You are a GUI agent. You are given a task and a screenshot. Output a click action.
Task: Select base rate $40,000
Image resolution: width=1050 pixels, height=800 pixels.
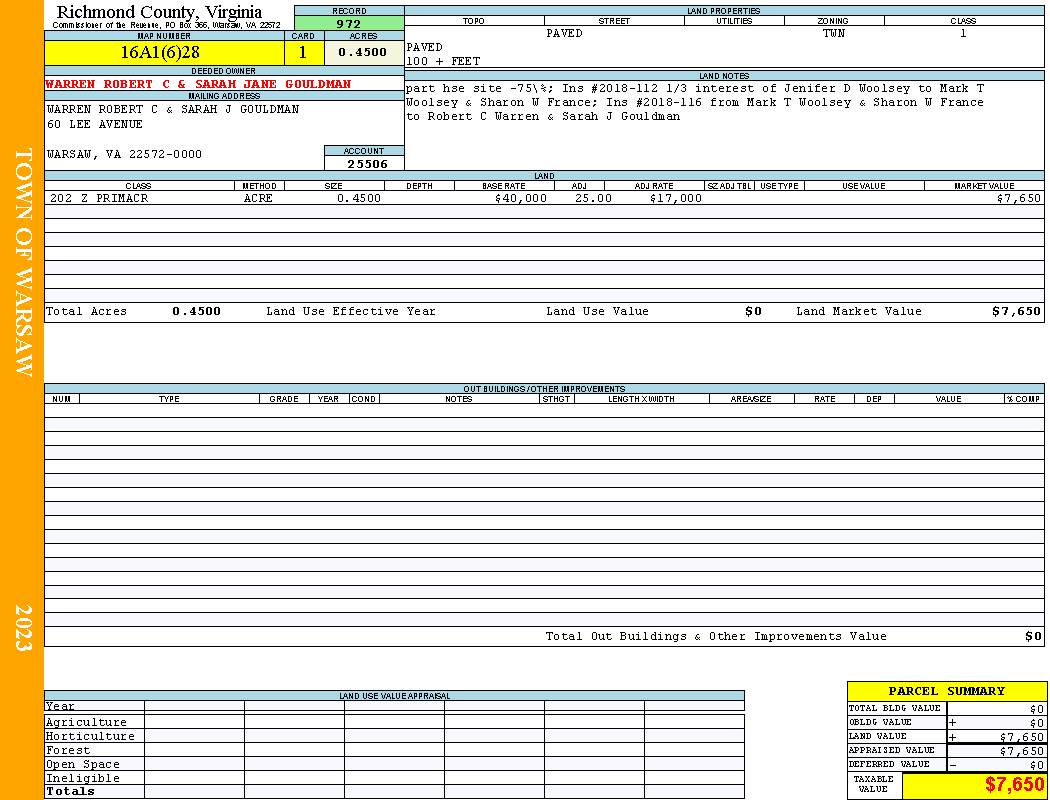click(520, 199)
